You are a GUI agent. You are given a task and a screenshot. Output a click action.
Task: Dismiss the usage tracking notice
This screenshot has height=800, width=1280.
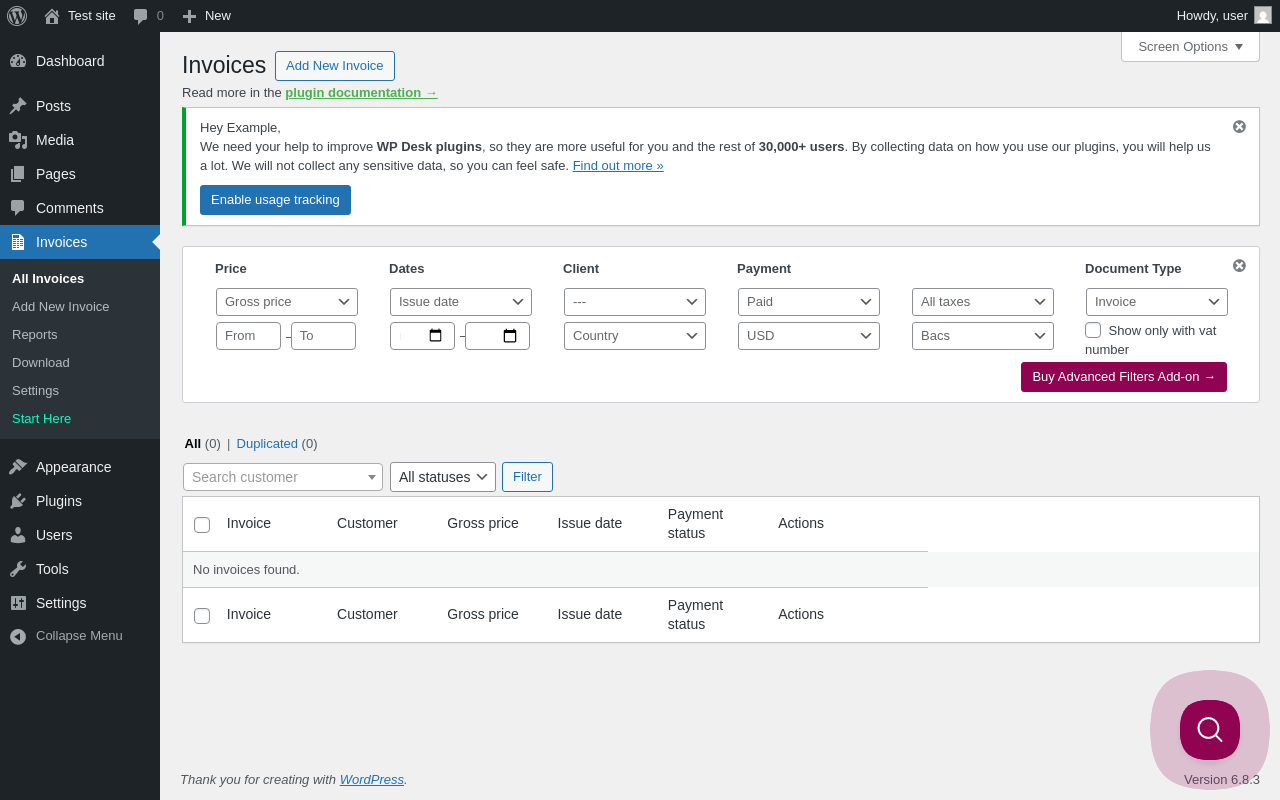[1239, 127]
